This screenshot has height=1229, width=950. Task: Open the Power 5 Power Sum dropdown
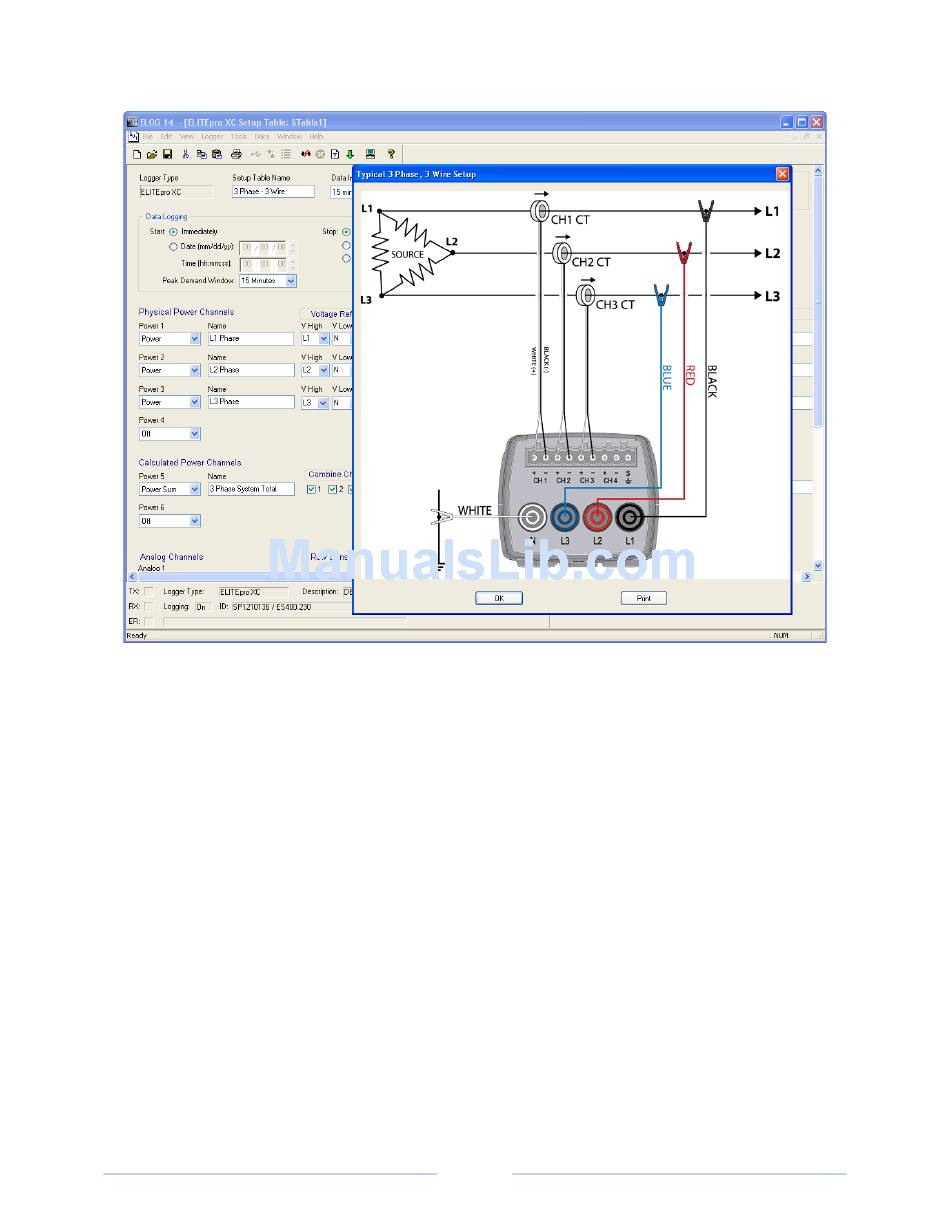194,490
